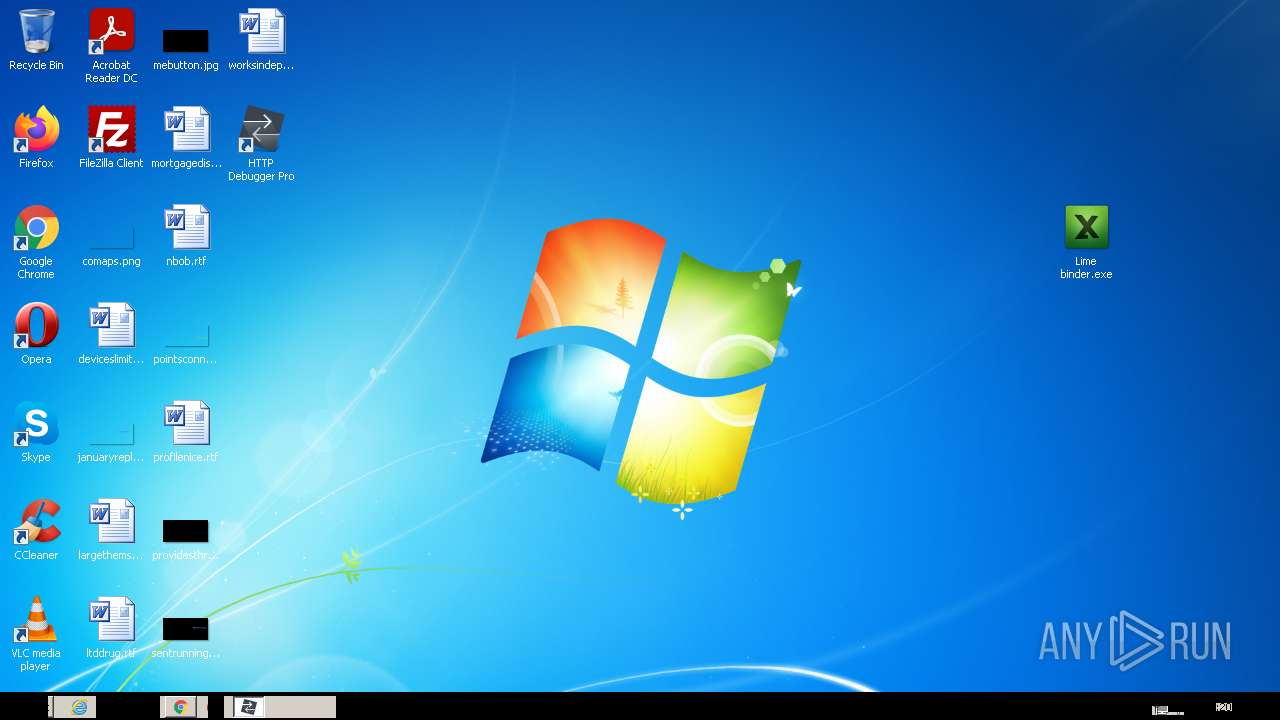Select the ltddrug.rtf document
Image resolution: width=1280 pixels, height=720 pixels.
(x=111, y=628)
